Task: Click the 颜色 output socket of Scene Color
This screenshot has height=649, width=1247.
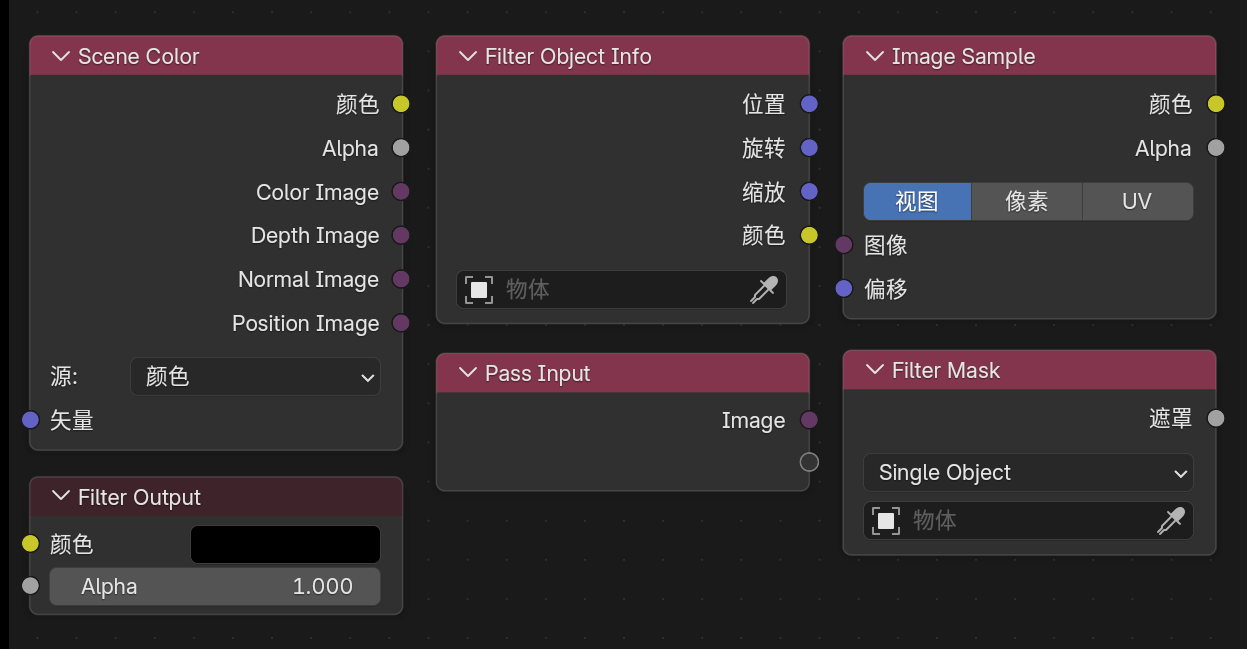Action: (x=401, y=104)
